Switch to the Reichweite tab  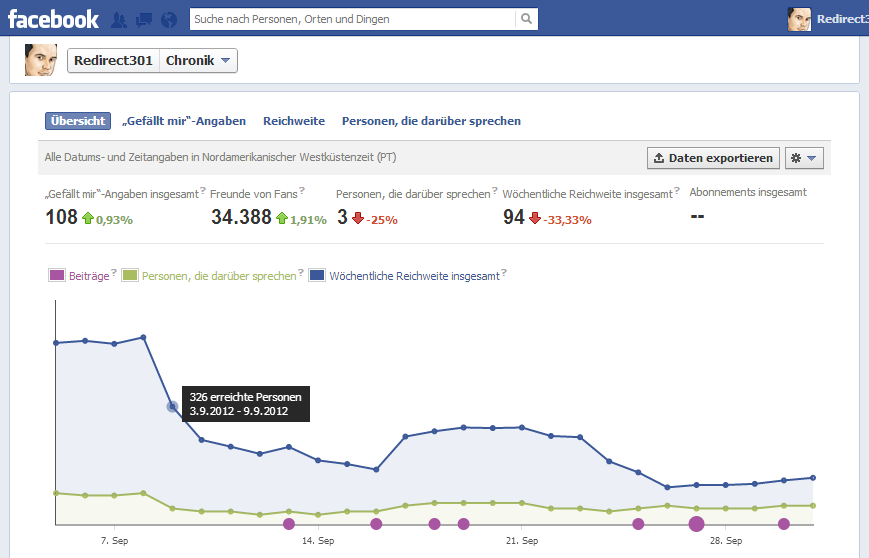[294, 121]
